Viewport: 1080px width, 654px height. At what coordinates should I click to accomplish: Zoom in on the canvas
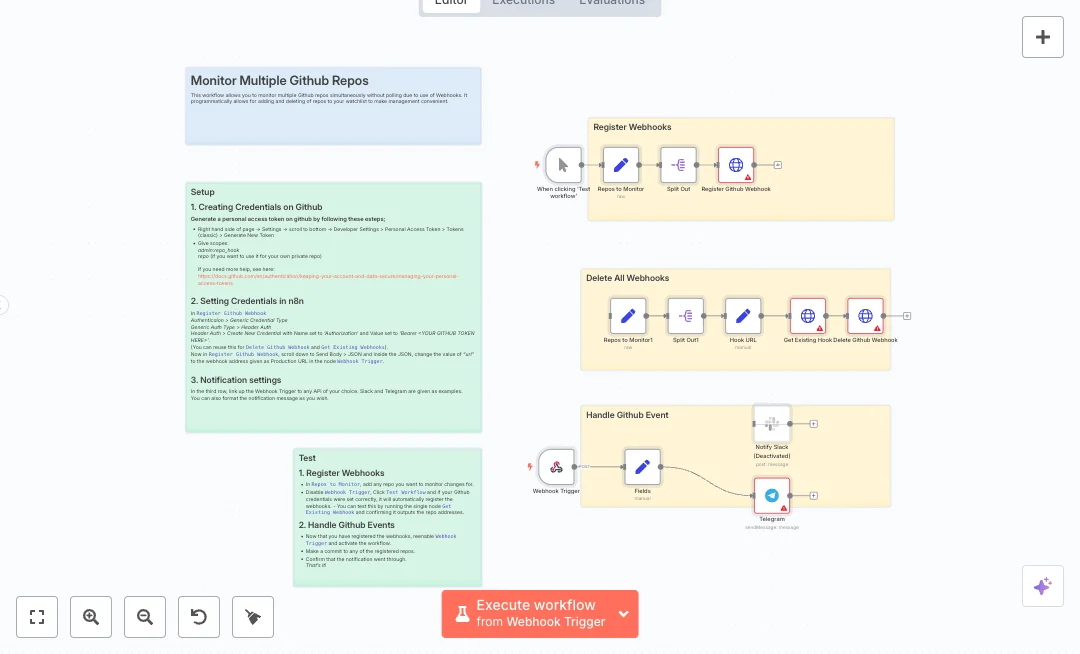pyautogui.click(x=91, y=617)
